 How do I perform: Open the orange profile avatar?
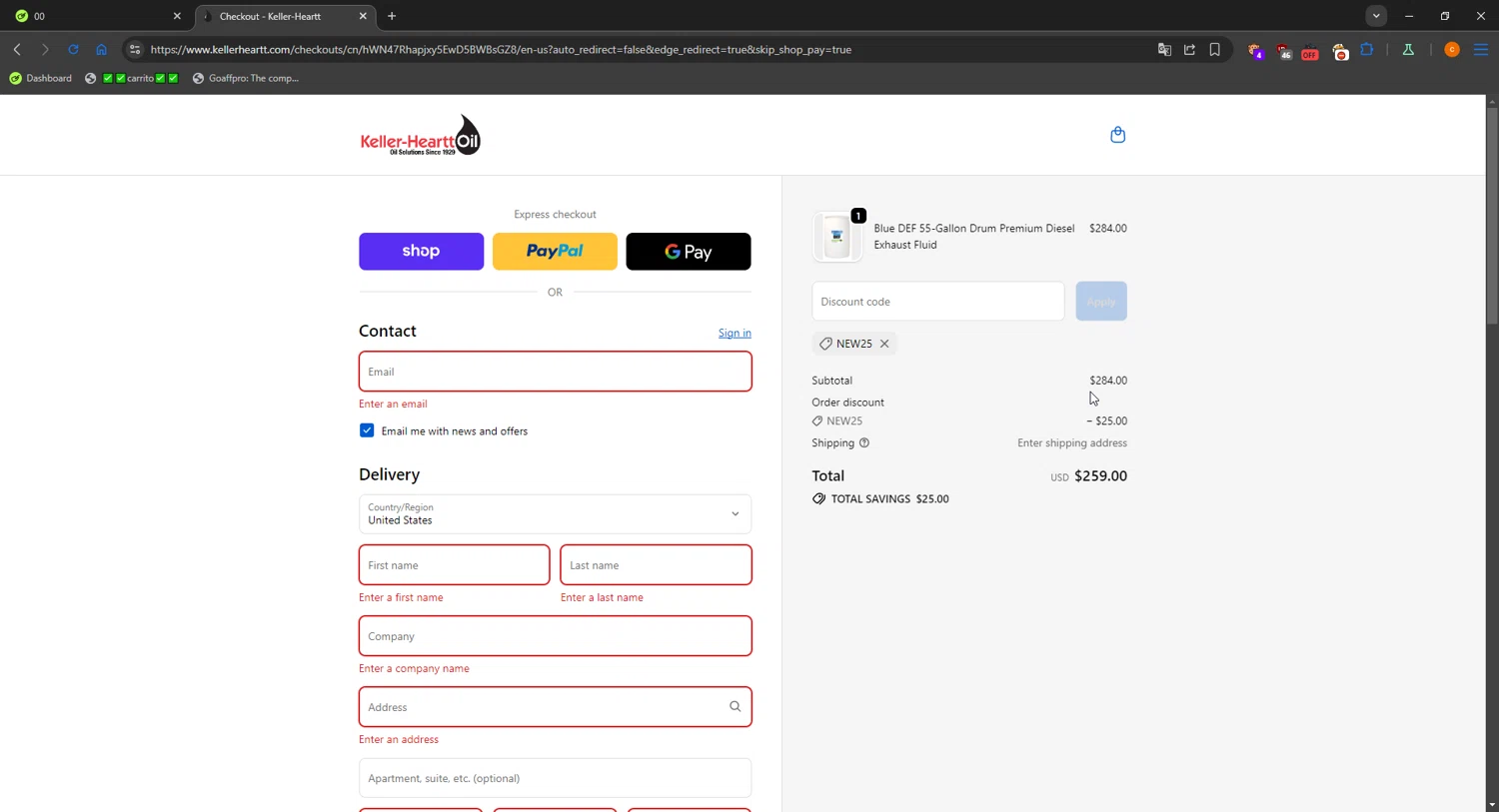point(1452,49)
